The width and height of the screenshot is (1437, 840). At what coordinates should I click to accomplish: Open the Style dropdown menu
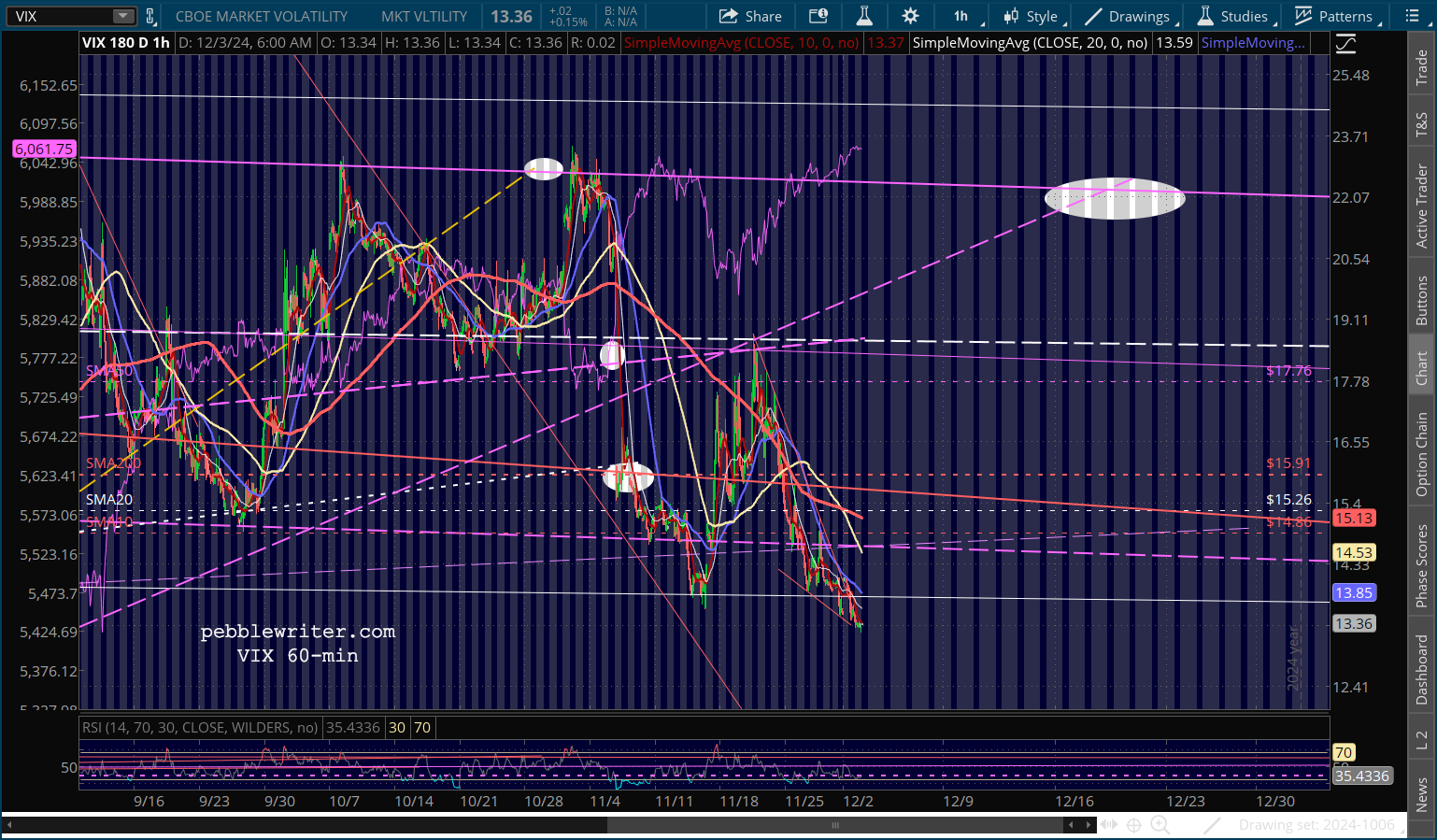point(1032,16)
